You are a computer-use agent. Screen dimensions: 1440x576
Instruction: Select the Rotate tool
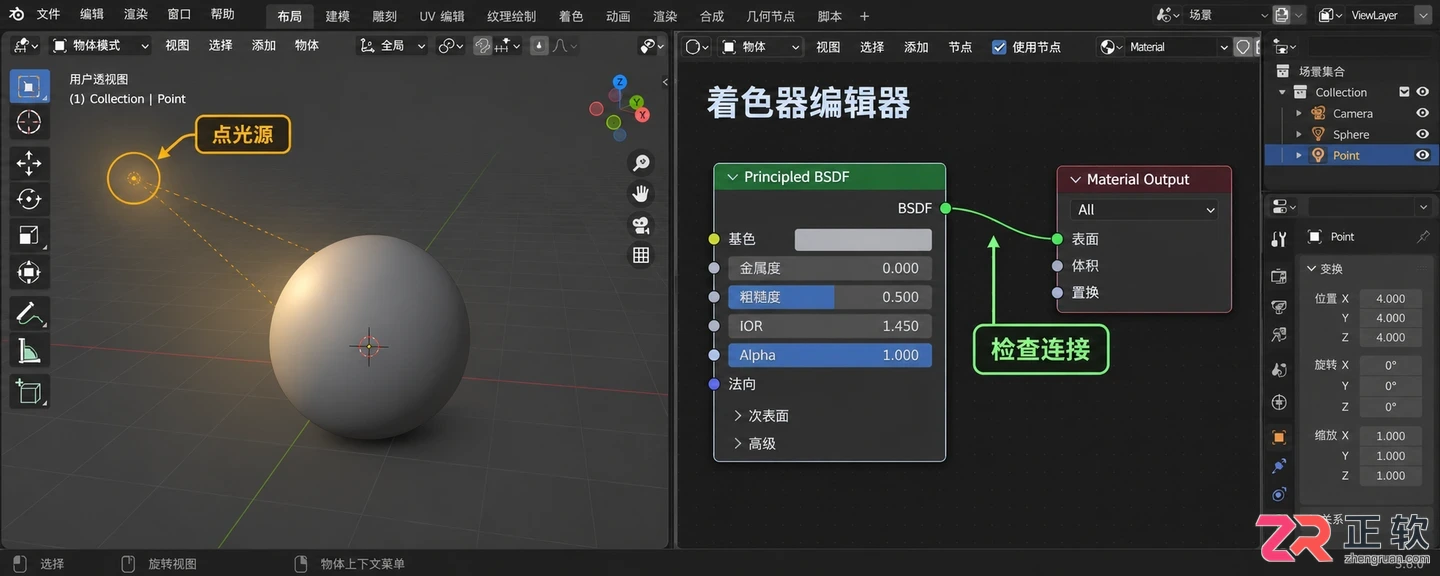[29, 200]
